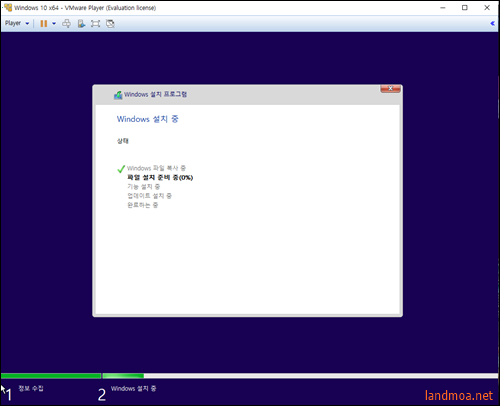Expand the power options dropdown arrow
Image resolution: width=500 pixels, height=406 pixels.
click(54, 23)
